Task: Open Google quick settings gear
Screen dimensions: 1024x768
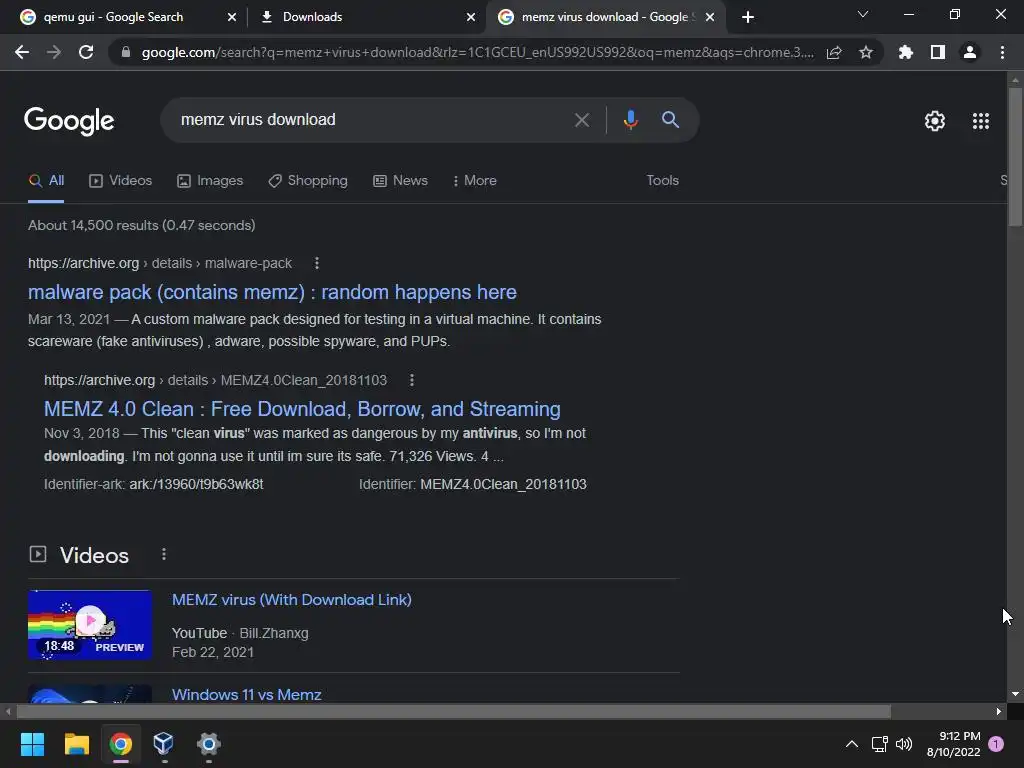Action: coord(935,121)
